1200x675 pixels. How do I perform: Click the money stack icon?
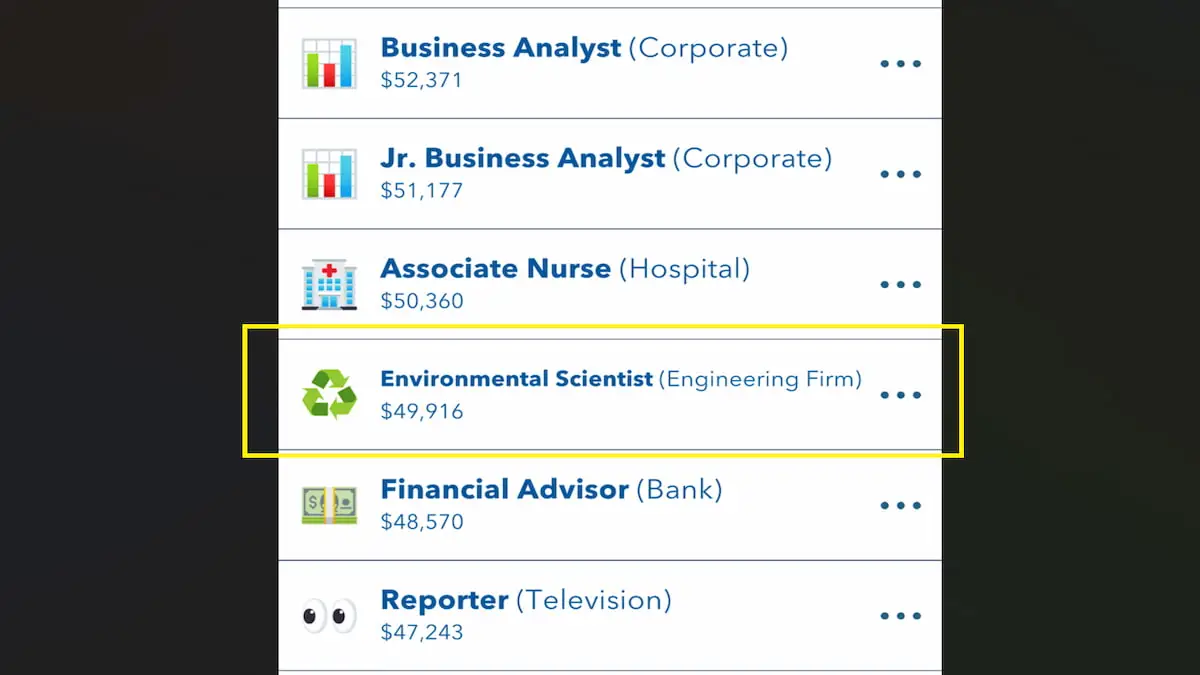(x=329, y=505)
